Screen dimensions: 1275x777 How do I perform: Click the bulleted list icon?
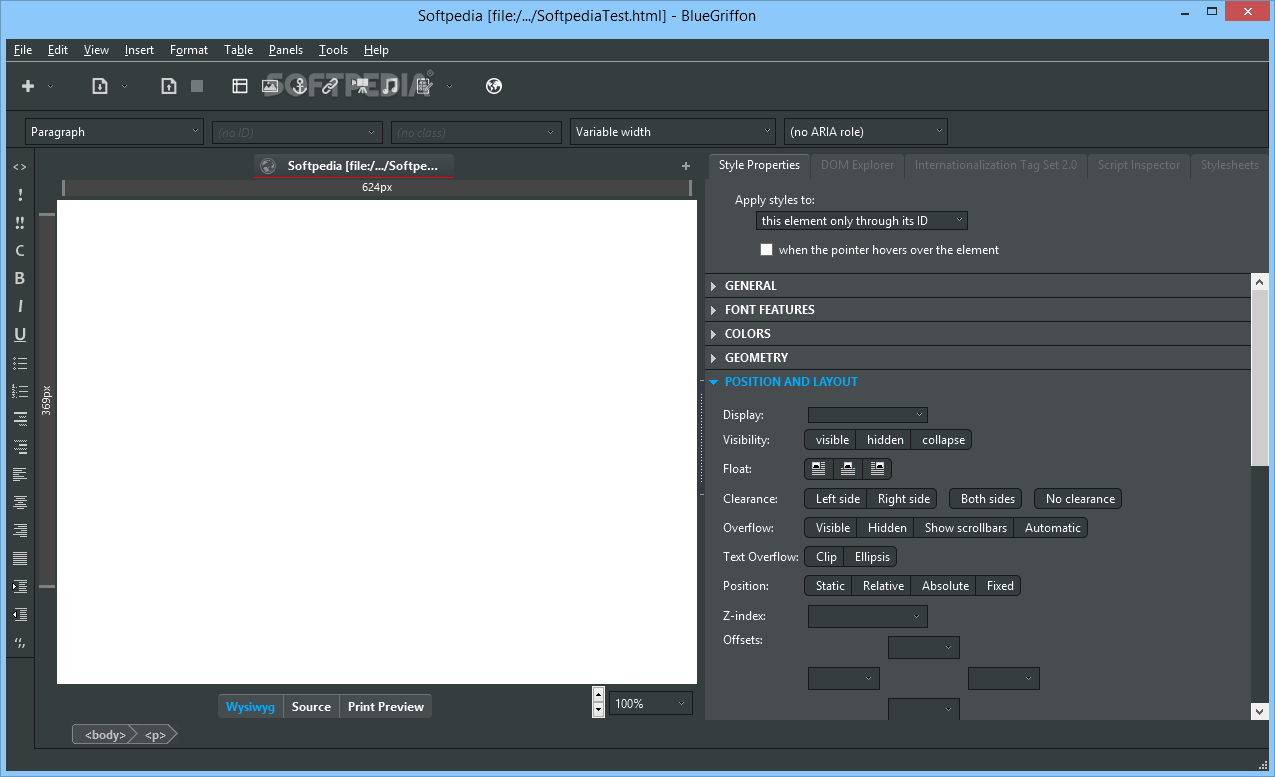(x=19, y=363)
